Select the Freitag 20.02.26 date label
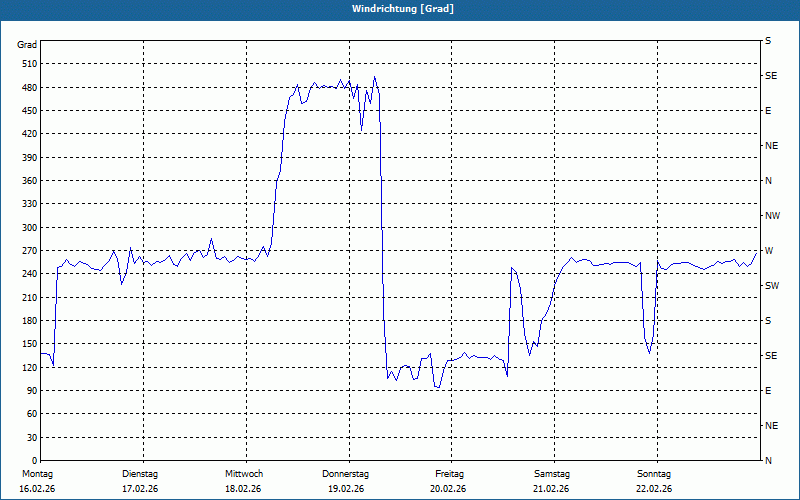The width and height of the screenshot is (800, 500). (x=449, y=481)
